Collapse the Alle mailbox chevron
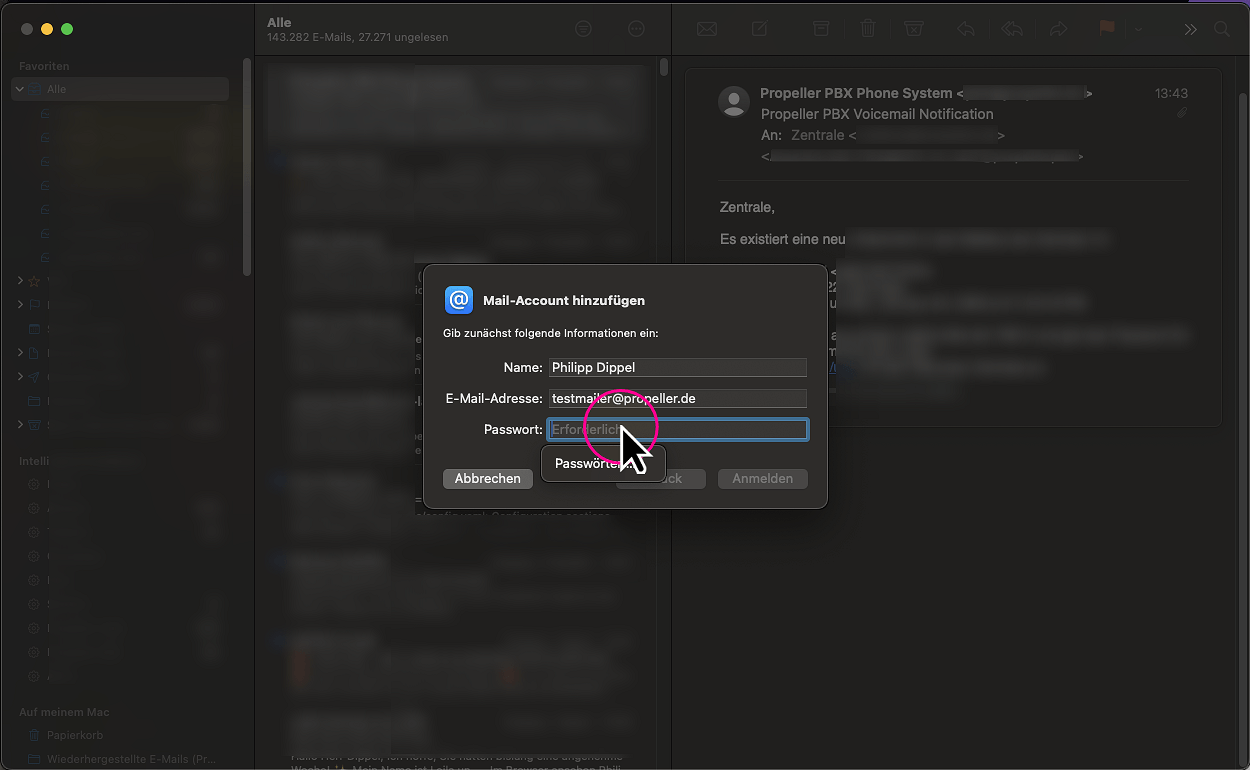The image size is (1250, 770). point(20,89)
